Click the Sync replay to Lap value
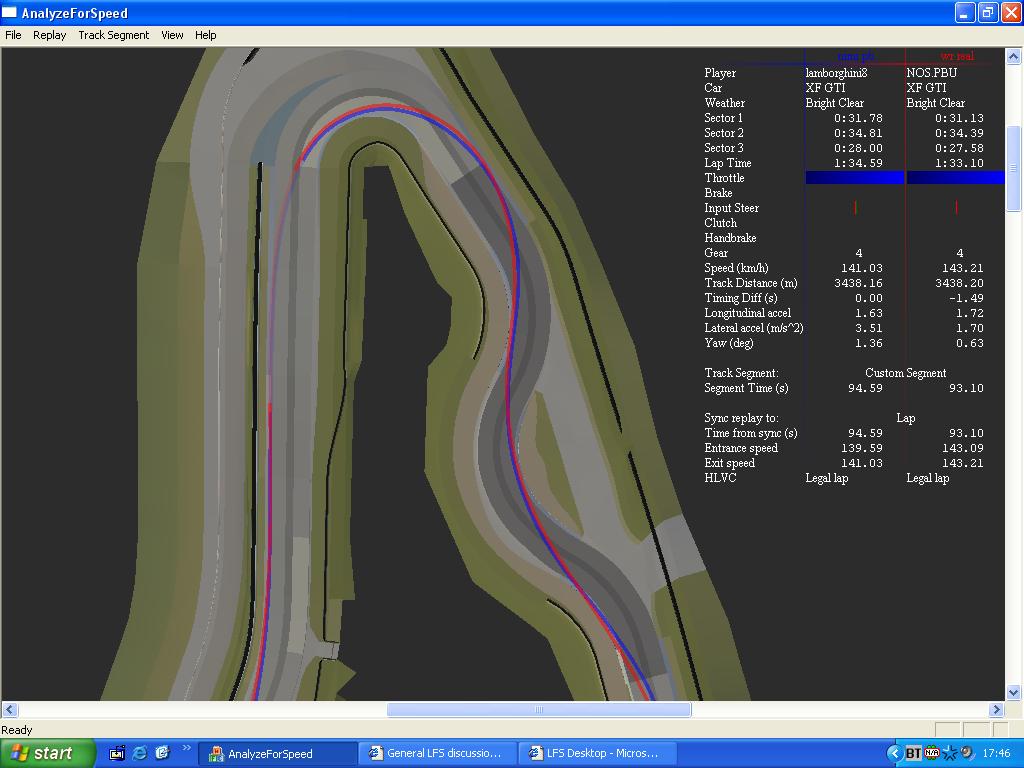1024x768 pixels. [x=905, y=418]
